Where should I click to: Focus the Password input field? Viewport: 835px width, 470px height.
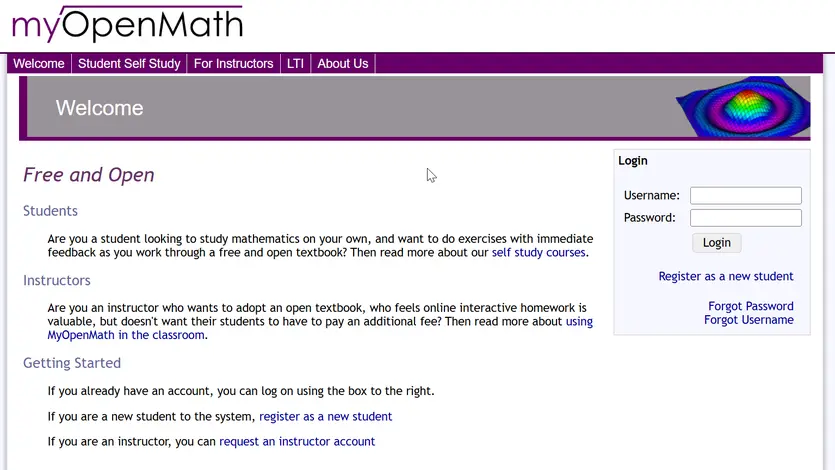pyautogui.click(x=745, y=218)
